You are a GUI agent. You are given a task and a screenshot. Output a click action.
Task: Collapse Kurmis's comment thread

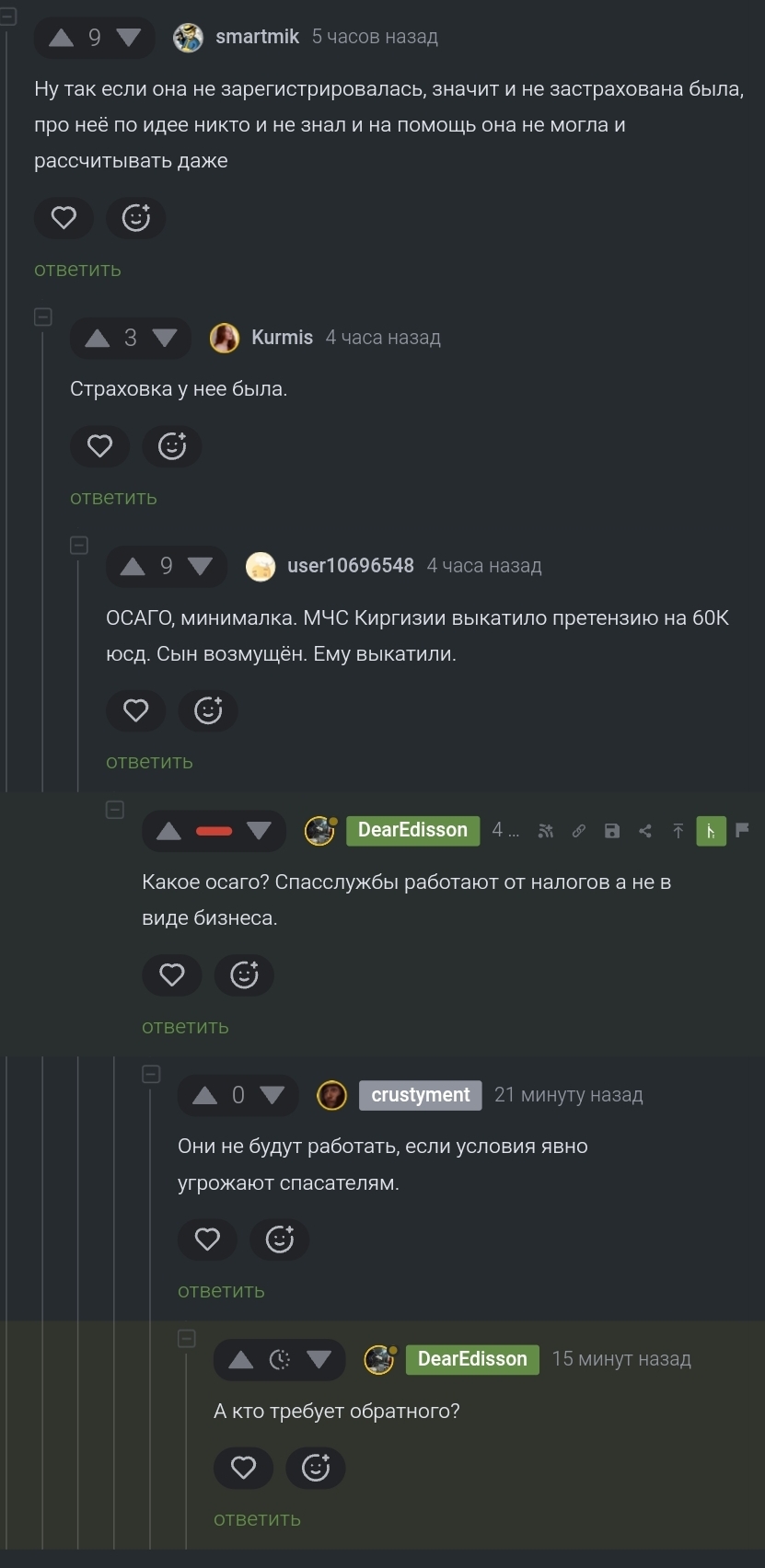43,317
